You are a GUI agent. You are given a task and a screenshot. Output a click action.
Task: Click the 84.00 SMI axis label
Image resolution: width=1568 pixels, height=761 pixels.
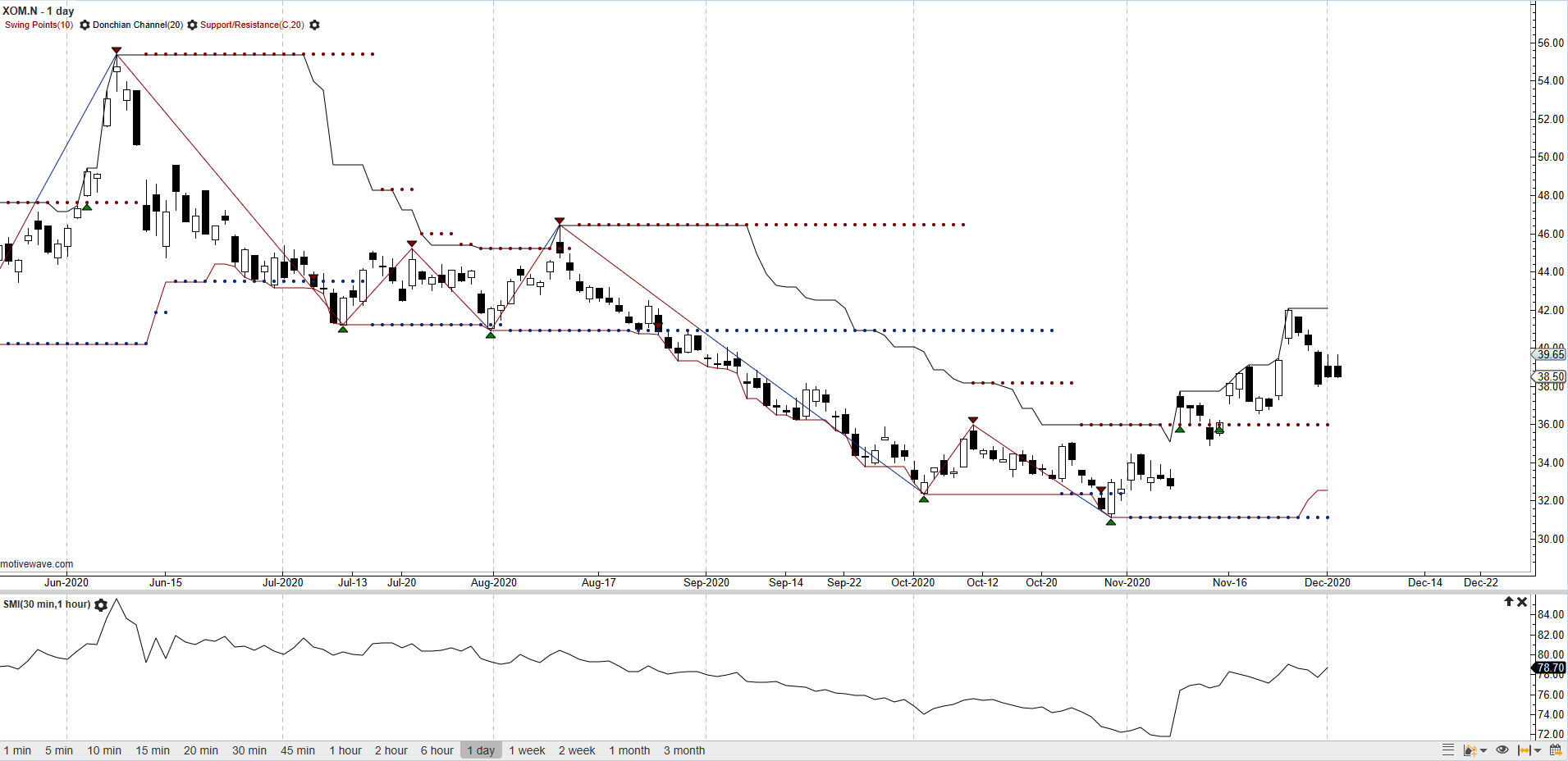pyautogui.click(x=1551, y=614)
